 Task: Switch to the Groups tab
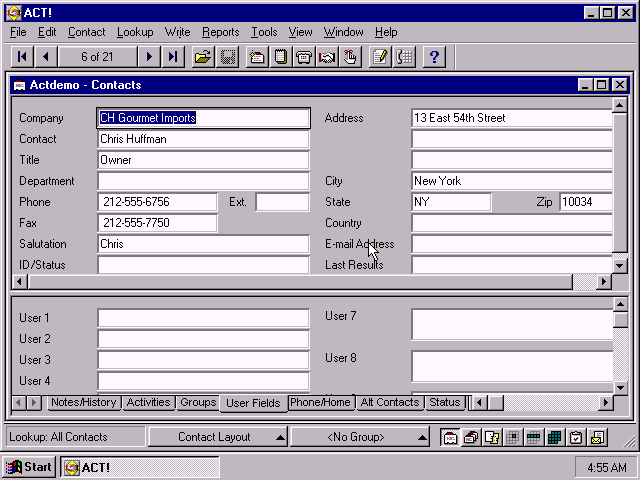tap(198, 402)
